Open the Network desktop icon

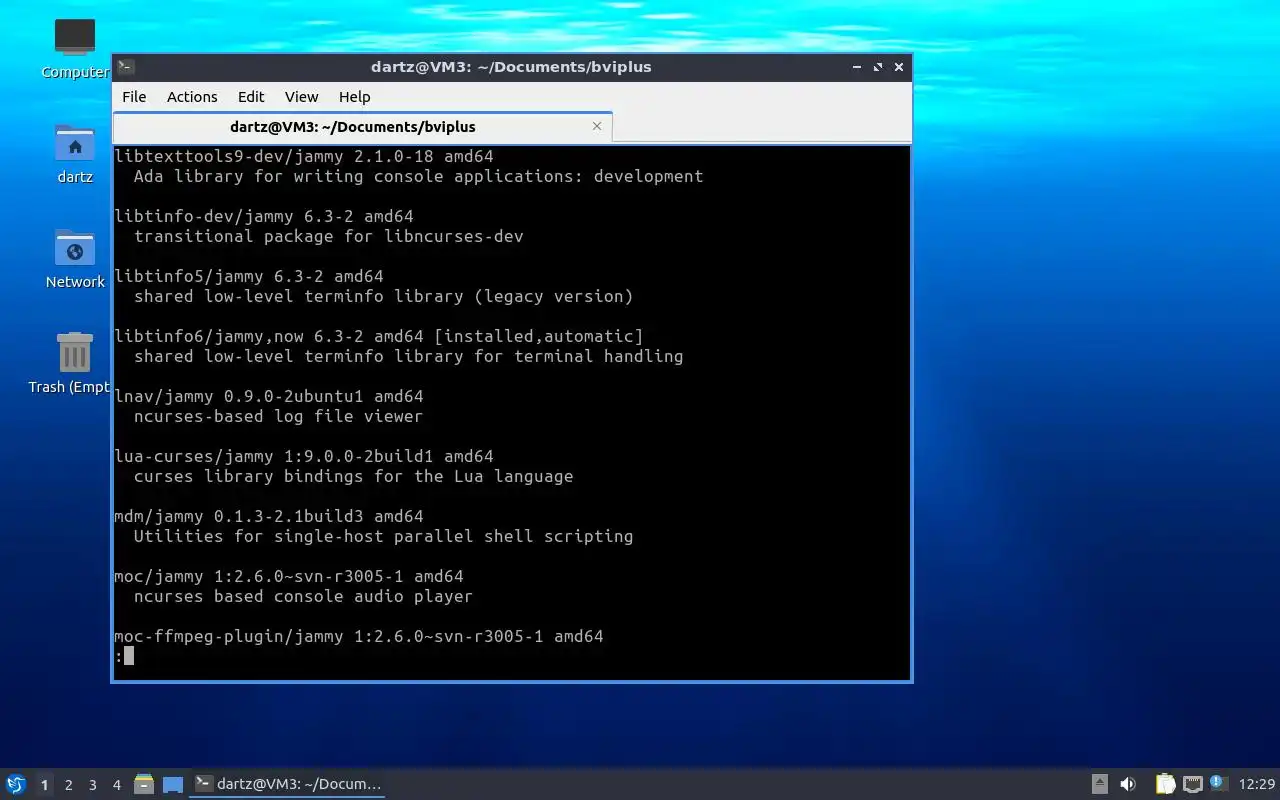click(75, 259)
